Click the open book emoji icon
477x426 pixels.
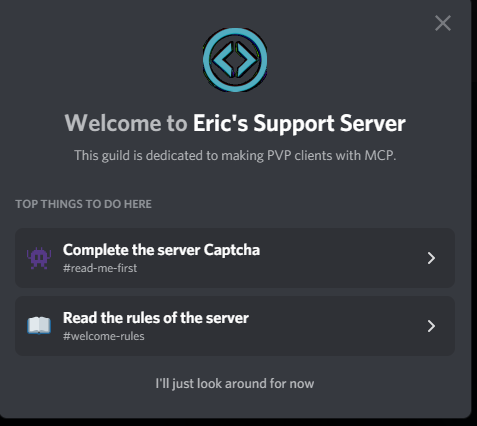[x=39, y=326]
